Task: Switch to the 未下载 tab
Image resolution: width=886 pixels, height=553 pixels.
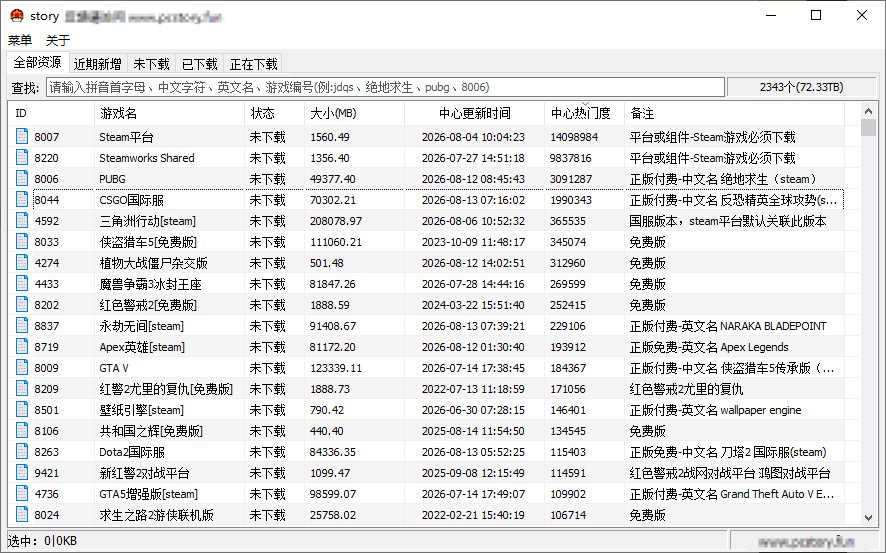Action: [151, 64]
